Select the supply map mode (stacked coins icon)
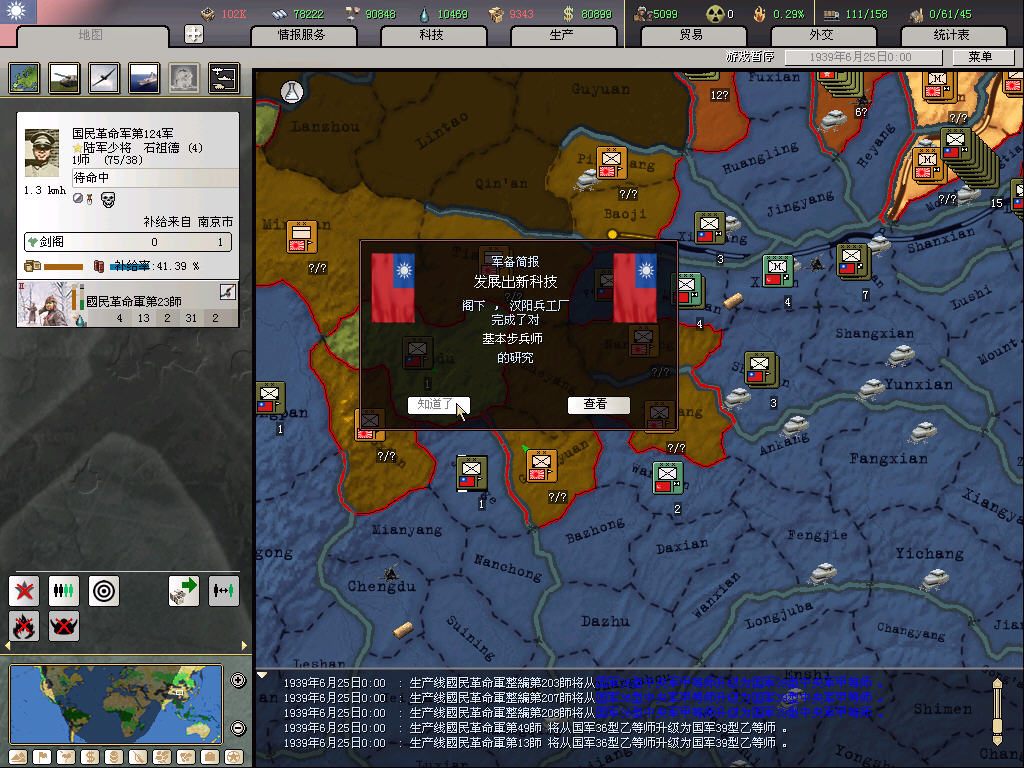Screen dimensions: 1024x768 [x=114, y=758]
